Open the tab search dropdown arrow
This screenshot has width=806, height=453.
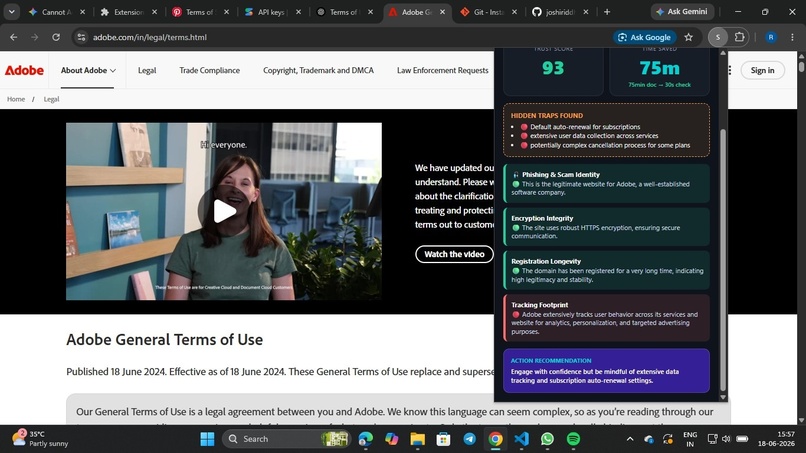click(x=11, y=11)
